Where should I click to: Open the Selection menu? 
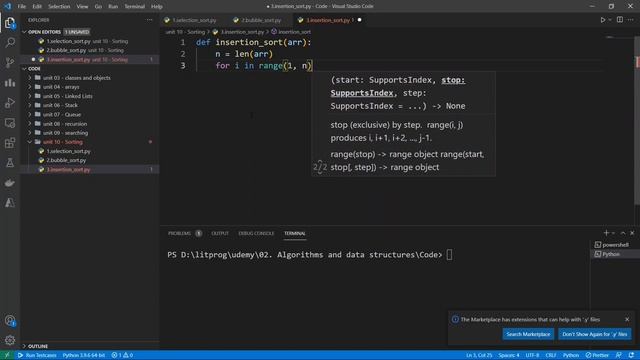[x=59, y=6]
